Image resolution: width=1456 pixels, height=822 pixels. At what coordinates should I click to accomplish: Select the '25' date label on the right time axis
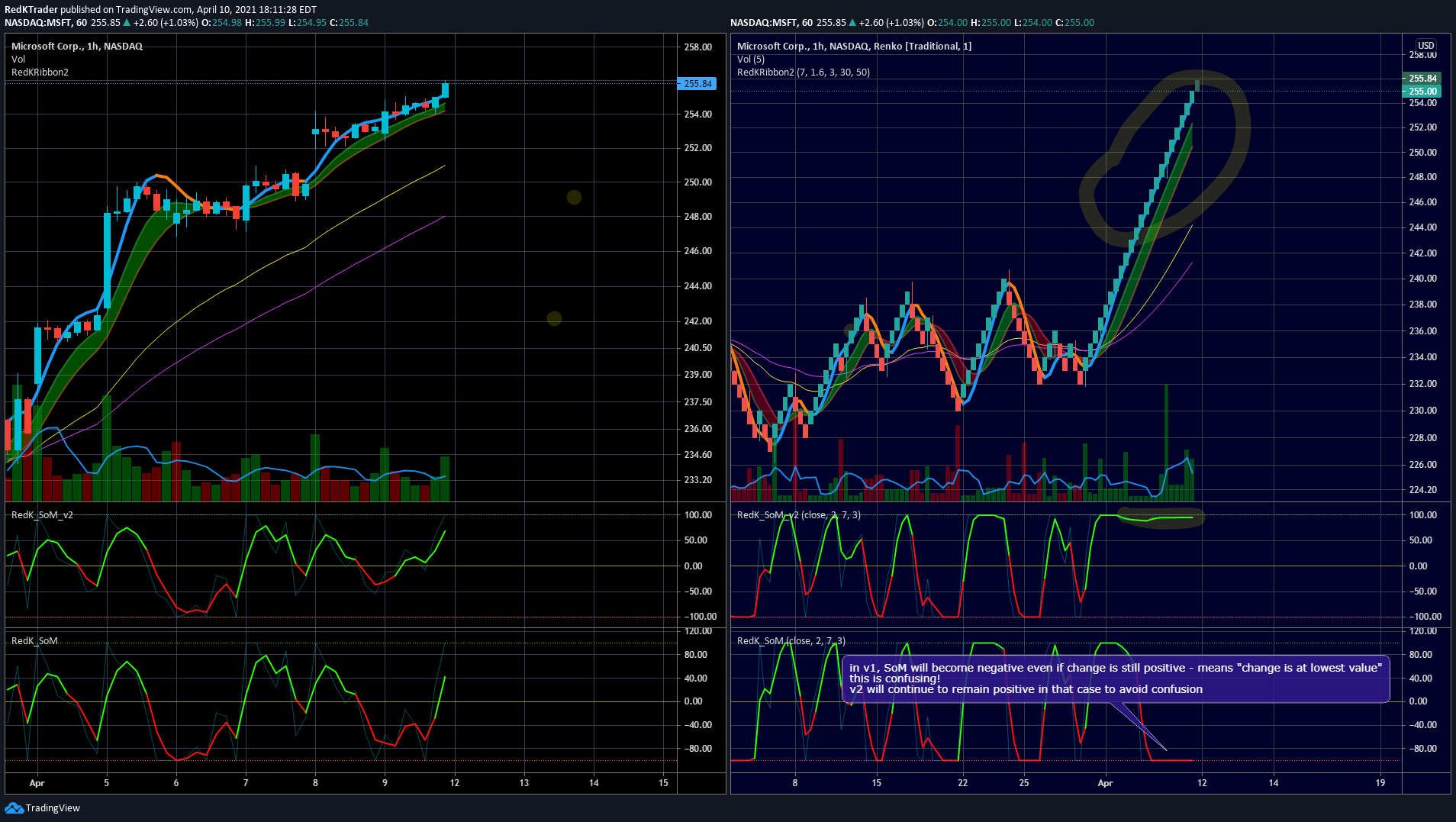(x=1024, y=783)
